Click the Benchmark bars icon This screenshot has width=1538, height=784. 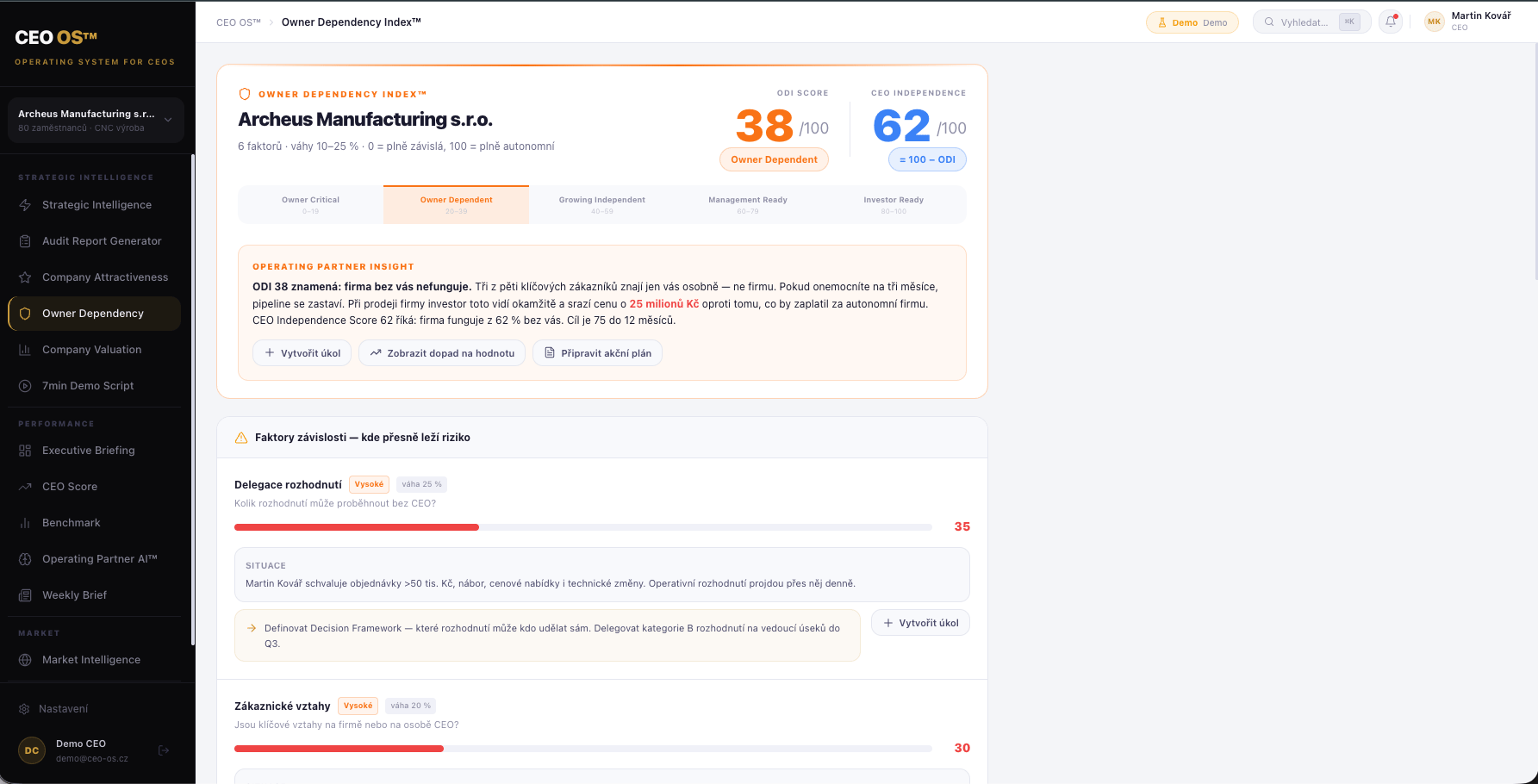tap(25, 523)
